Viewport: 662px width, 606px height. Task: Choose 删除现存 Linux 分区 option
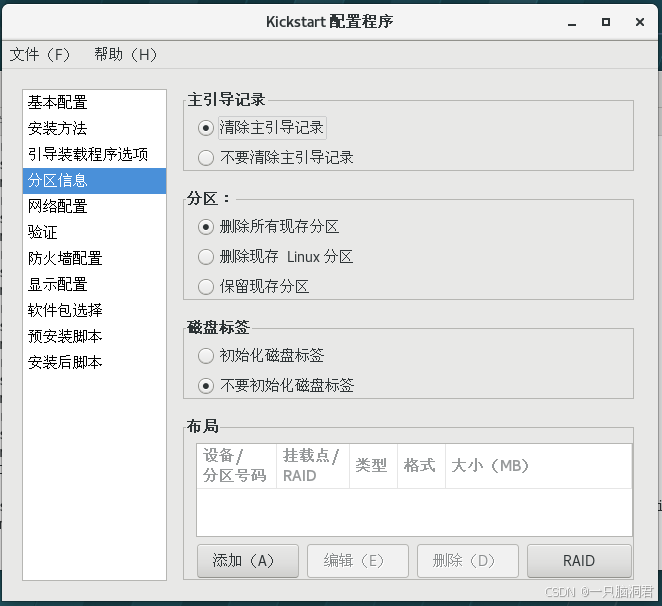click(206, 257)
